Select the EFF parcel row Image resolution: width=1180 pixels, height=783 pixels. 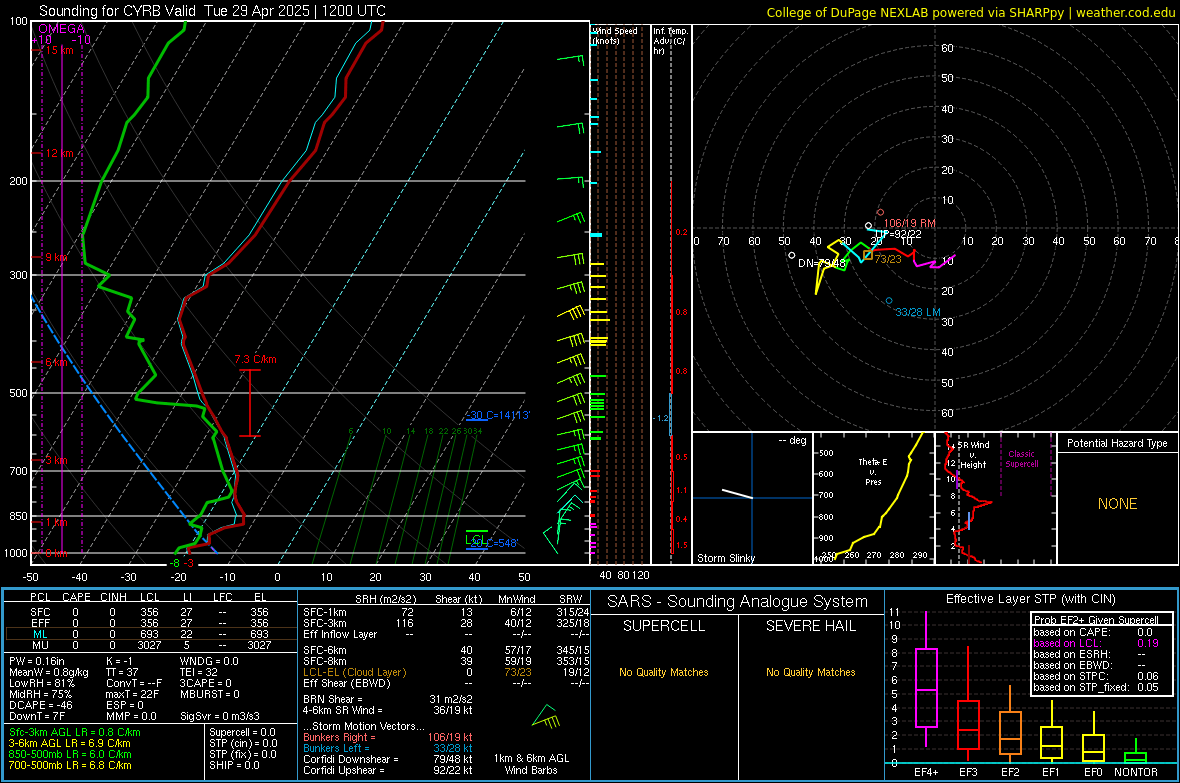click(150, 623)
